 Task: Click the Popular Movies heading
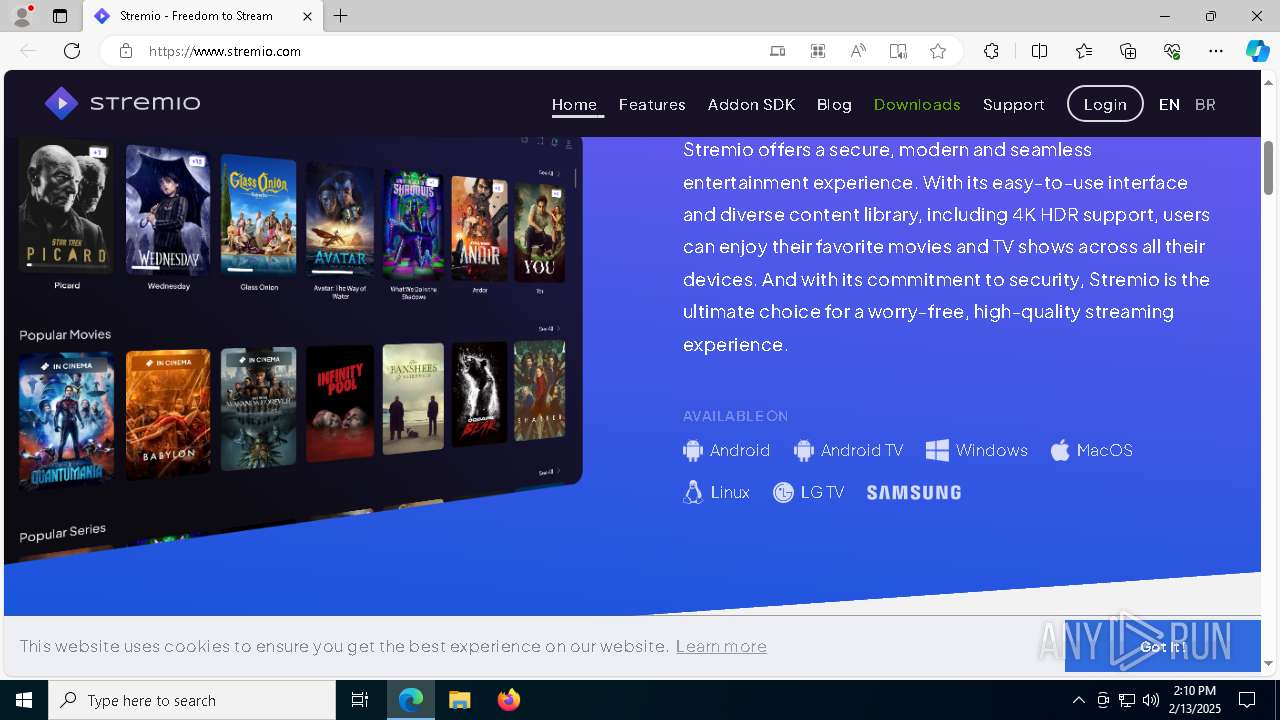[x=65, y=335]
